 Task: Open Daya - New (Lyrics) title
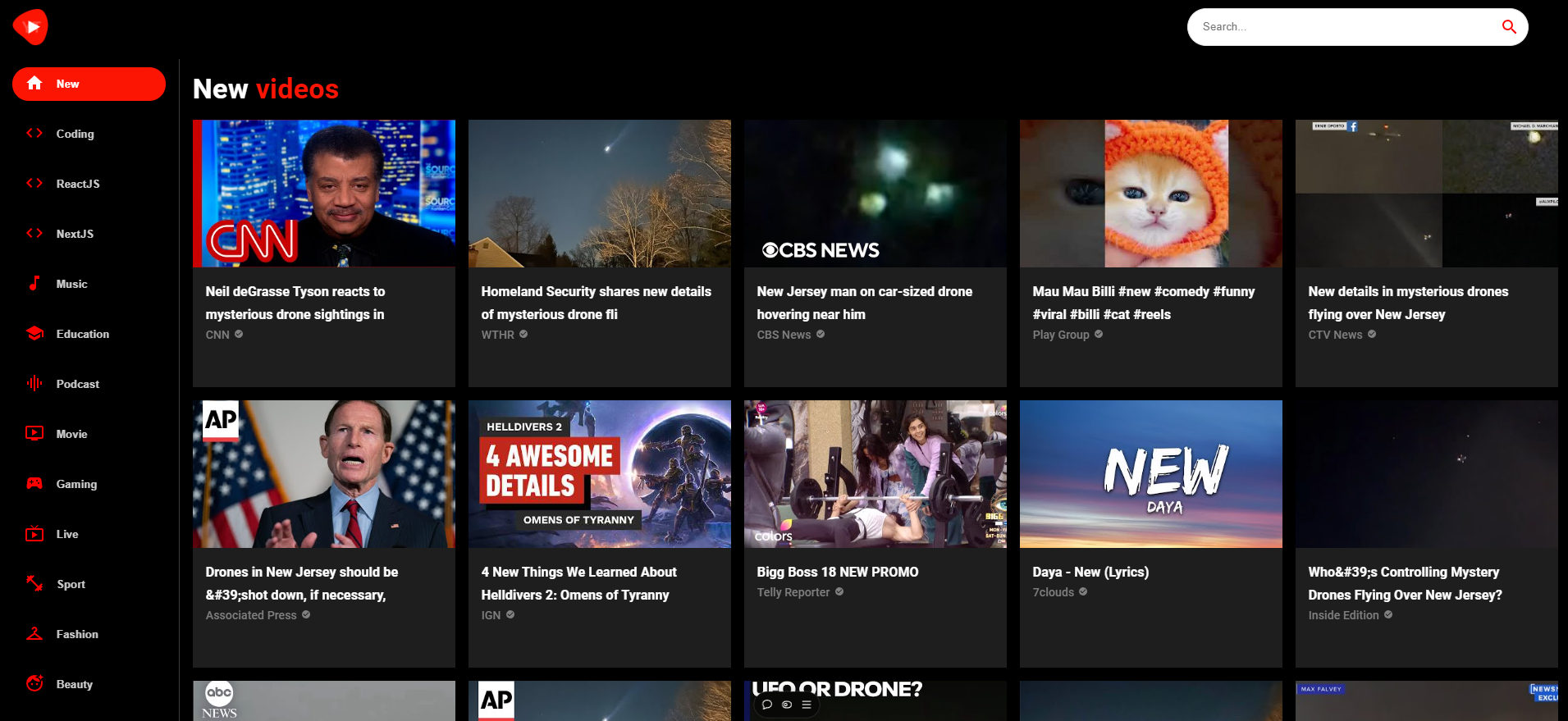click(x=1090, y=572)
